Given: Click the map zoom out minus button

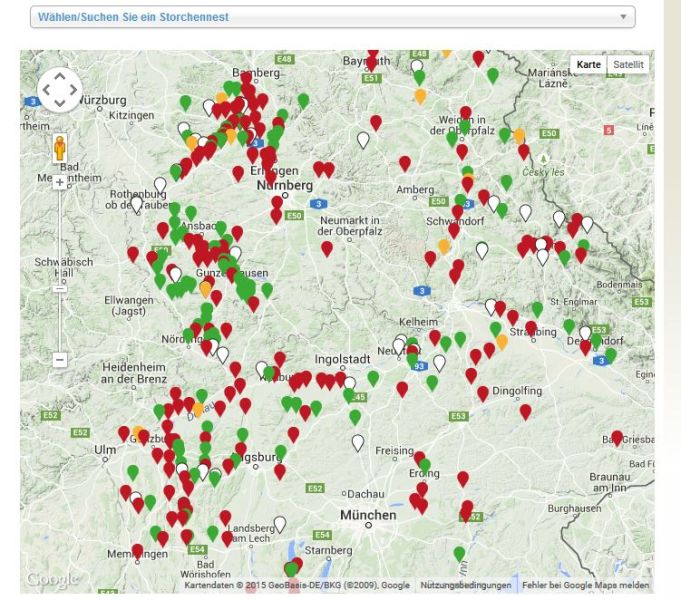Looking at the screenshot, I should coord(59,359).
